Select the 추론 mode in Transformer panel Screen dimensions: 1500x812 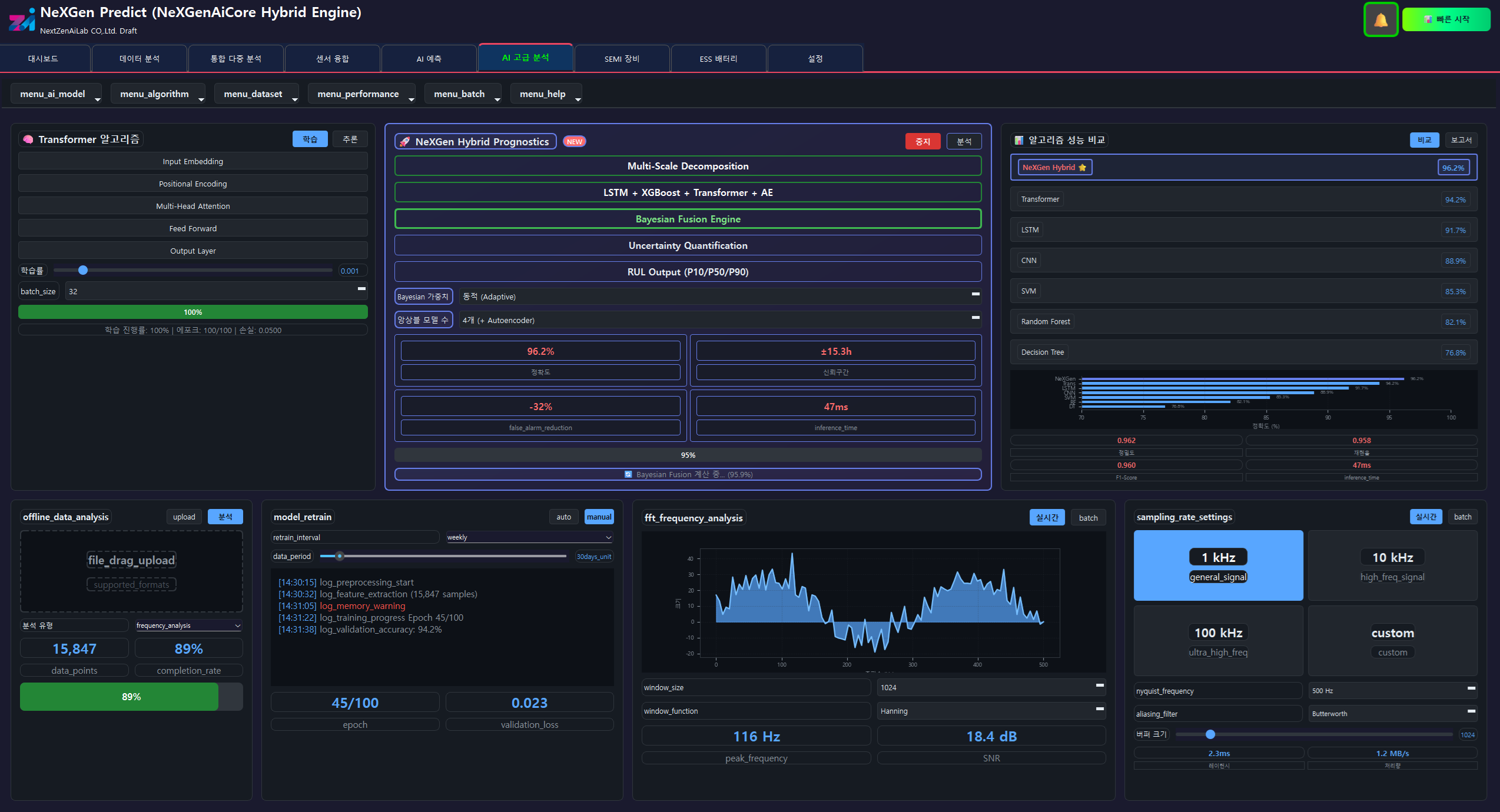click(350, 139)
